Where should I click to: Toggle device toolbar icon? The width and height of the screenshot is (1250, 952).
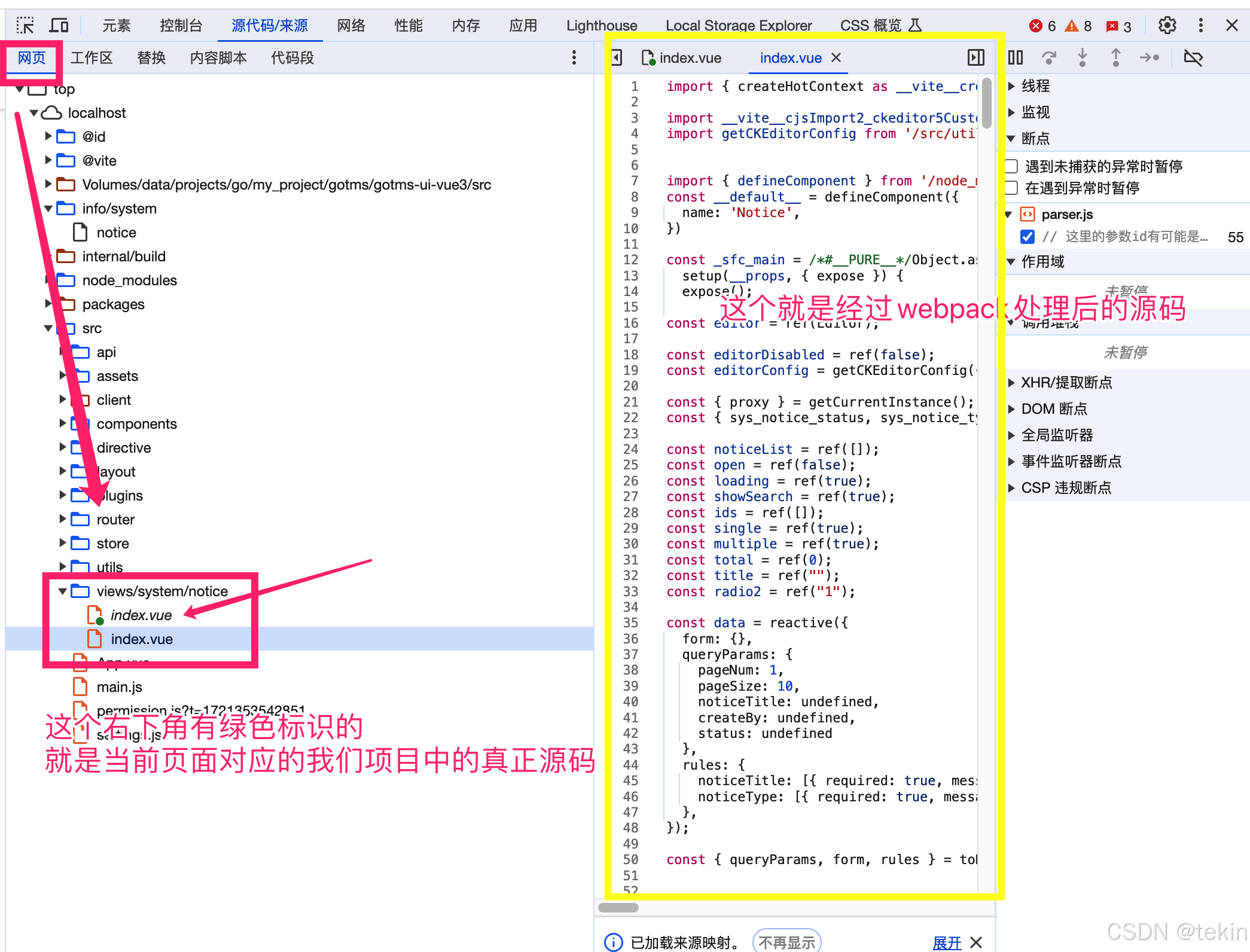click(59, 26)
